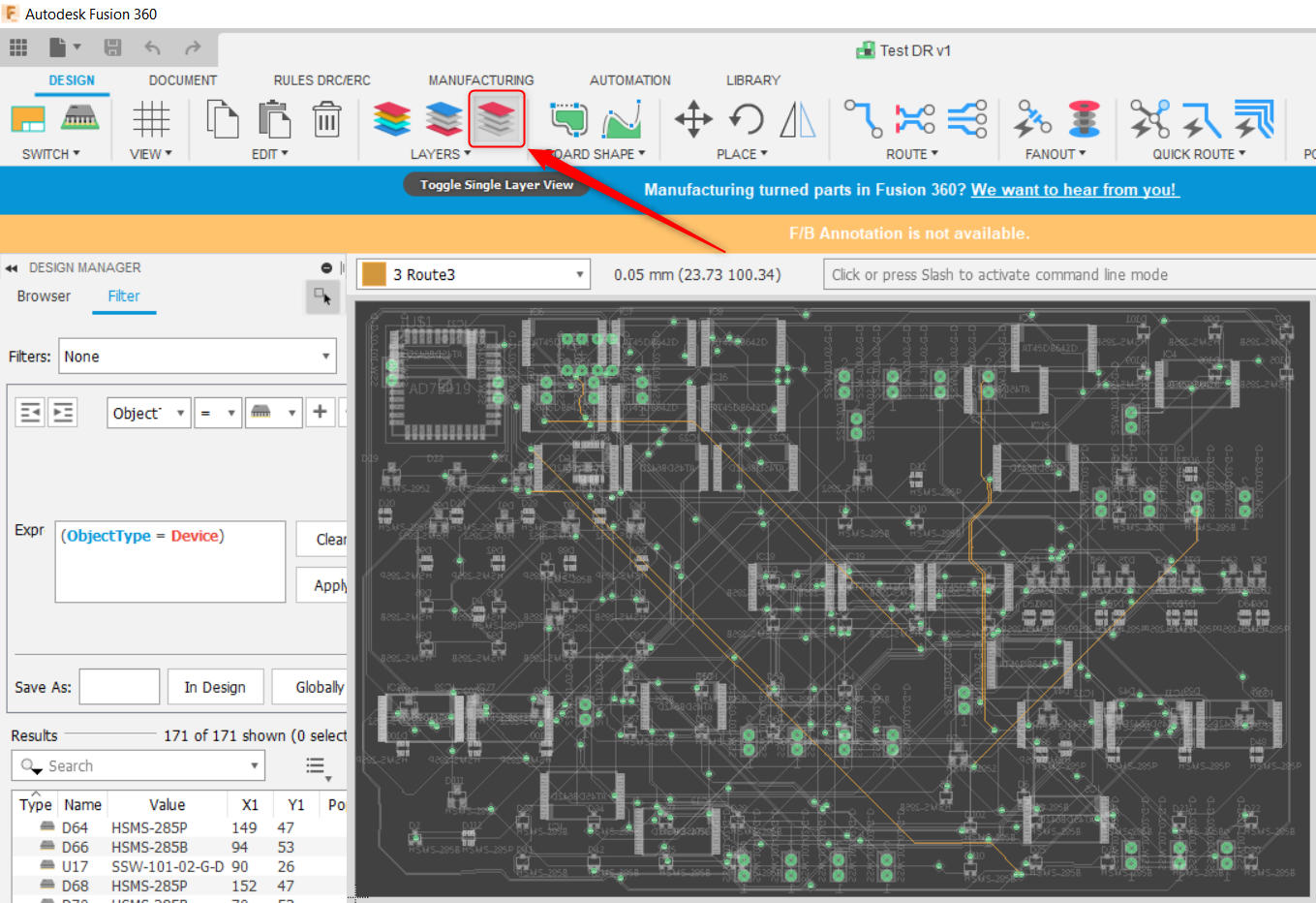Image resolution: width=1316 pixels, height=903 pixels.
Task: Switch to the MANUFACTURING tab
Action: (x=481, y=79)
